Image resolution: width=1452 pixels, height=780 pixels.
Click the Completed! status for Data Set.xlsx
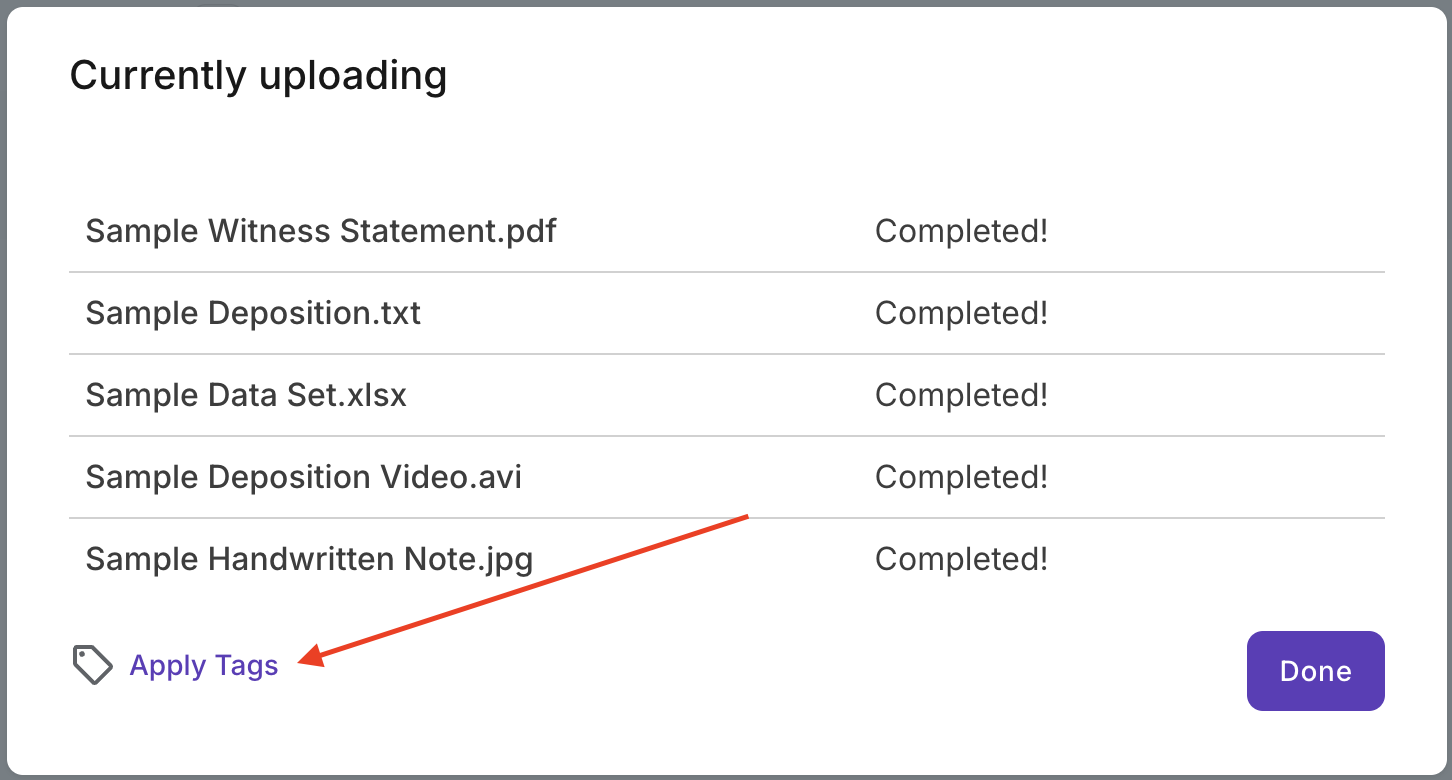[961, 396]
